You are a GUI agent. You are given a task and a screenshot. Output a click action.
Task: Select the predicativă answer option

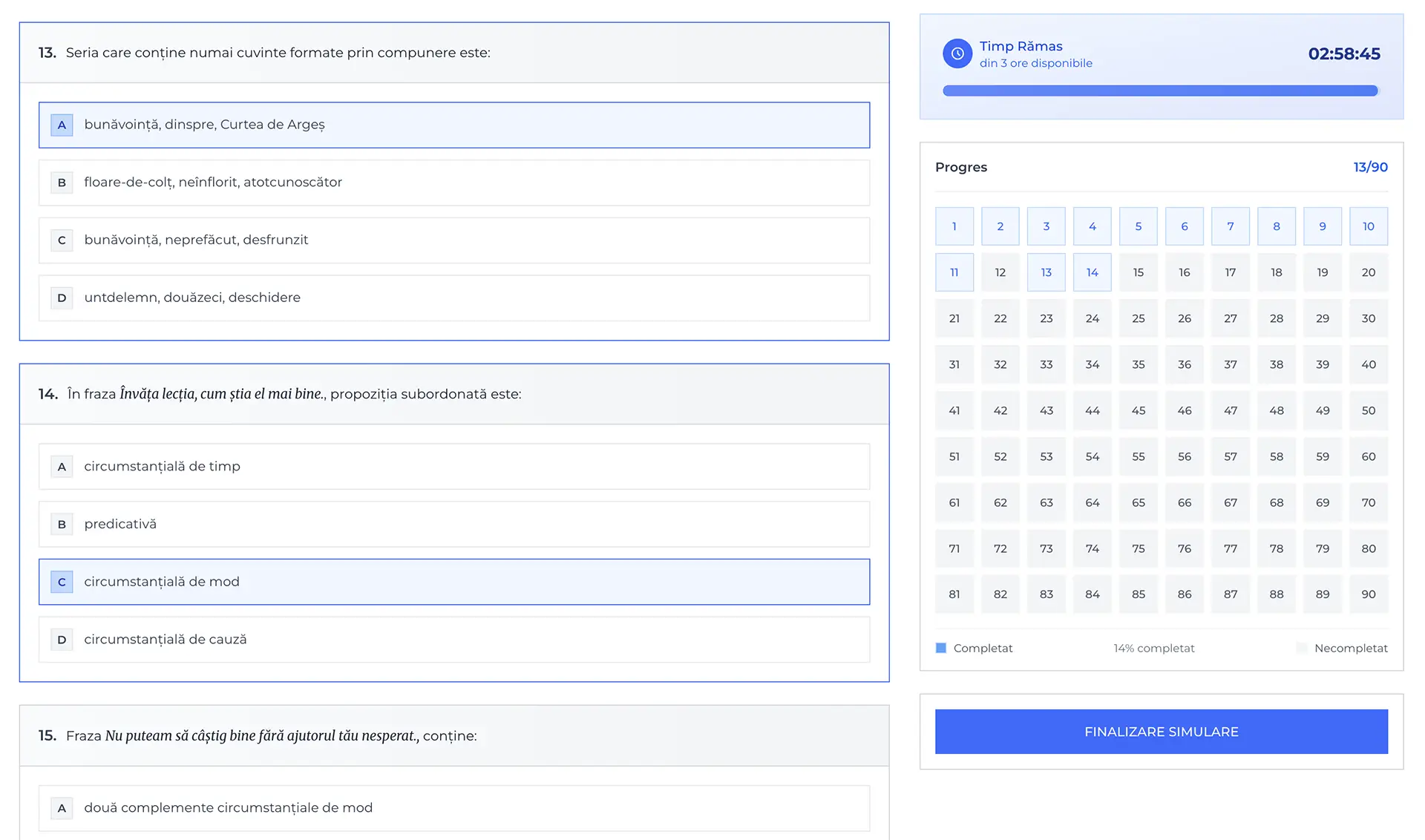[454, 524]
